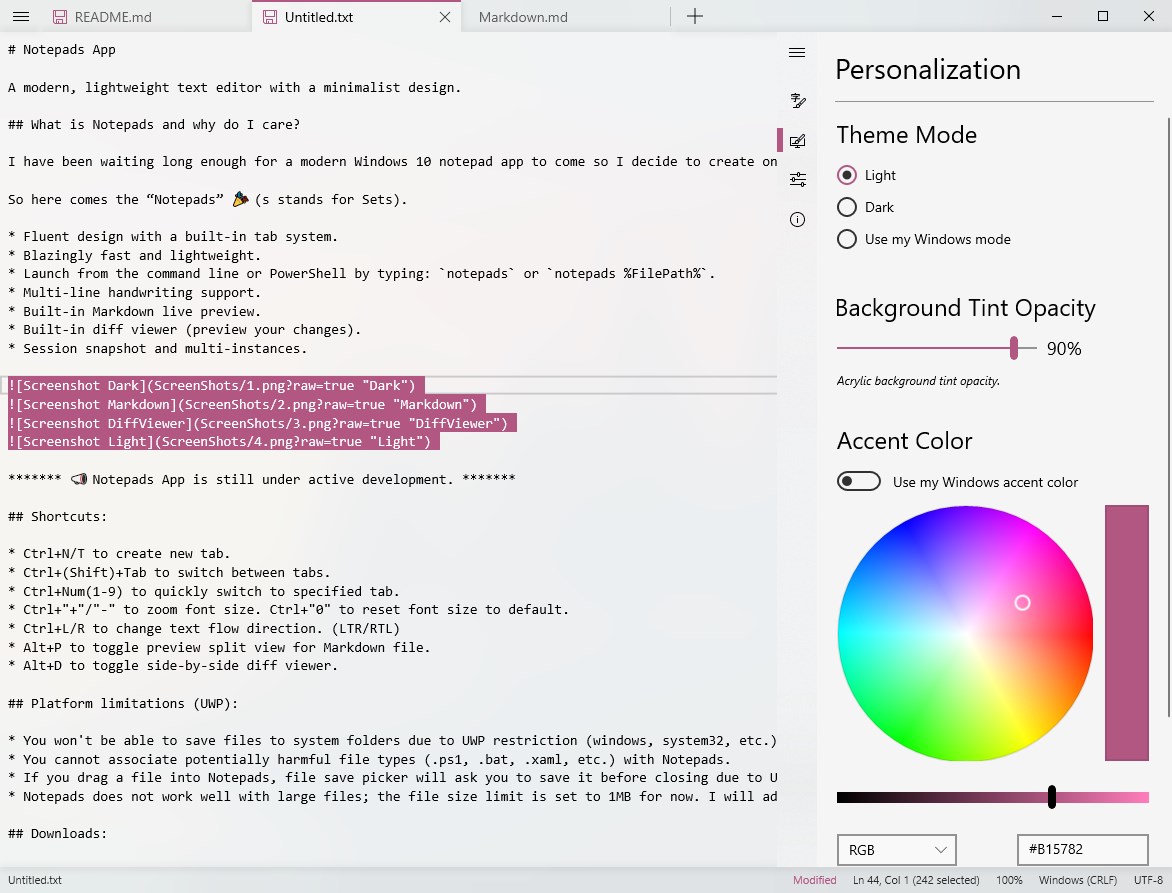This screenshot has height=893, width=1172.
Task: Click the #B15782 hex color input field
Action: tap(1082, 849)
